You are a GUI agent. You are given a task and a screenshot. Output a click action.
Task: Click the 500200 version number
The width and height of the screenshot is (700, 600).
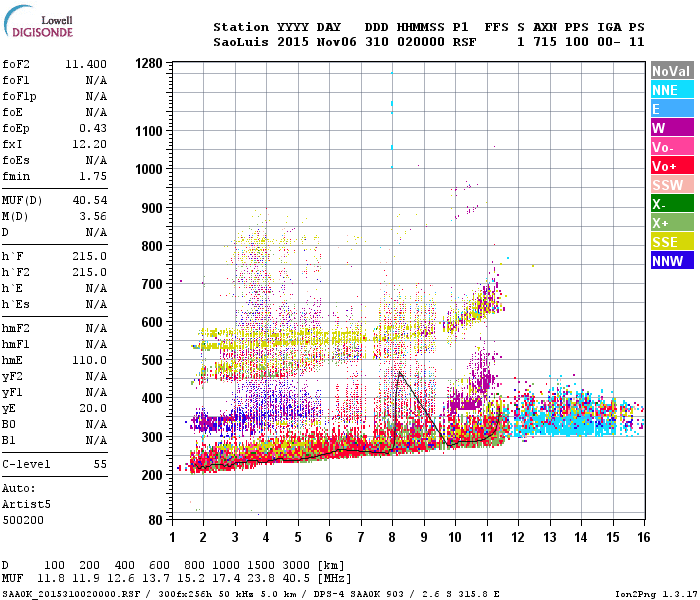pos(23,520)
